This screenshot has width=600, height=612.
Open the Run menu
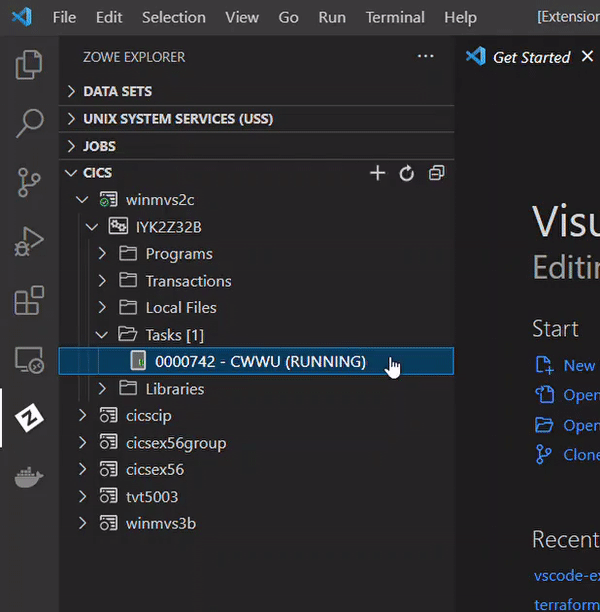(332, 18)
